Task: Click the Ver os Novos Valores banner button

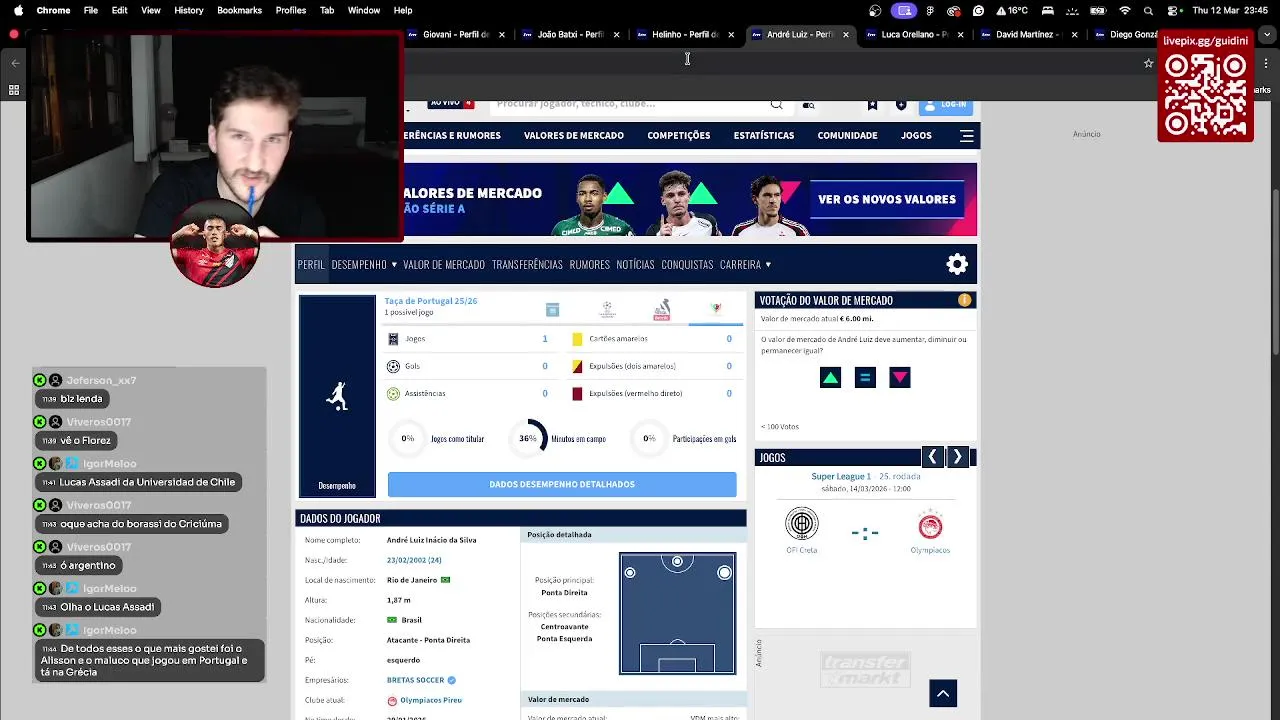Action: tap(887, 199)
